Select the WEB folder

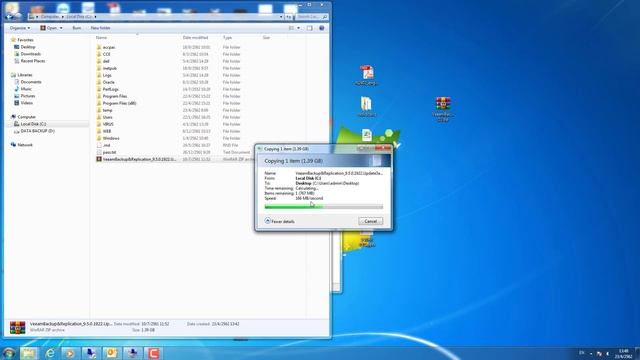click(107, 131)
